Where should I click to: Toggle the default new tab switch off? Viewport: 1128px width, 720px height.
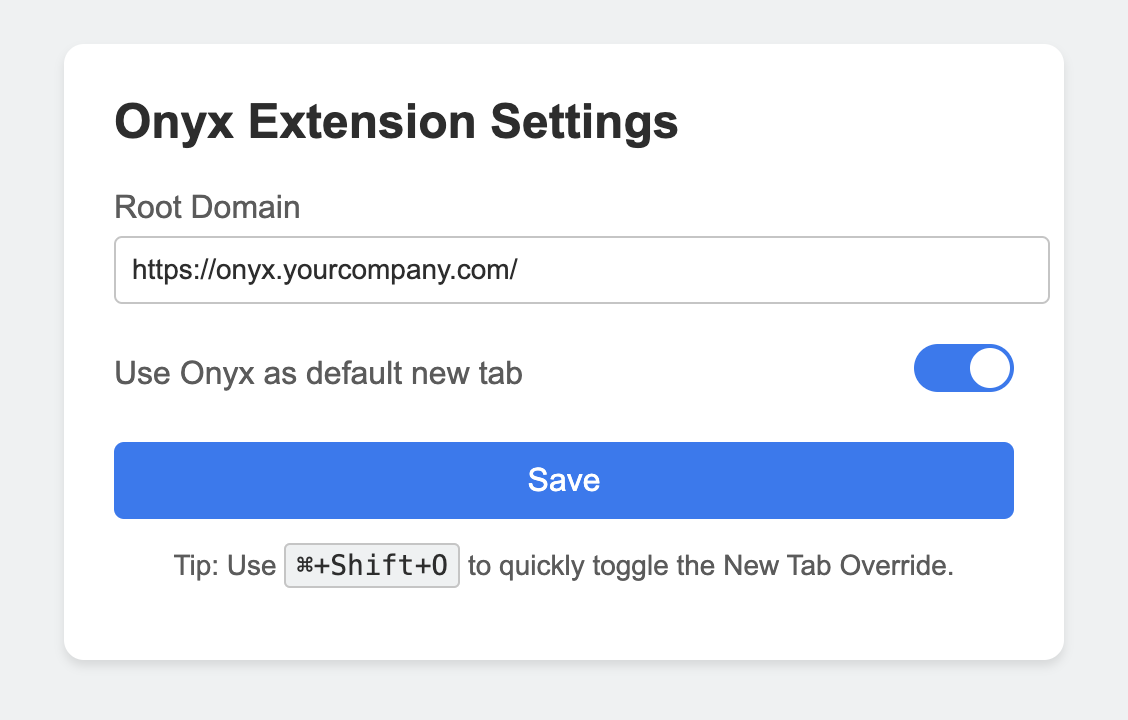click(x=963, y=368)
